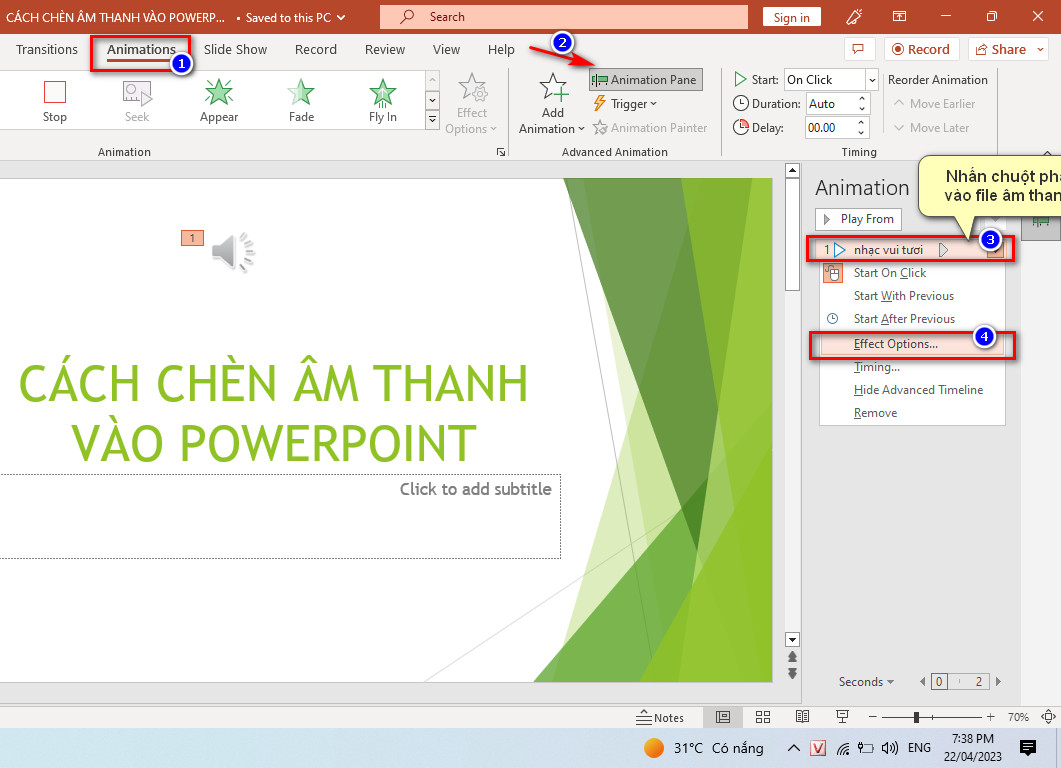This screenshot has height=768, width=1061.
Task: Open the Review tab
Action: pos(384,49)
